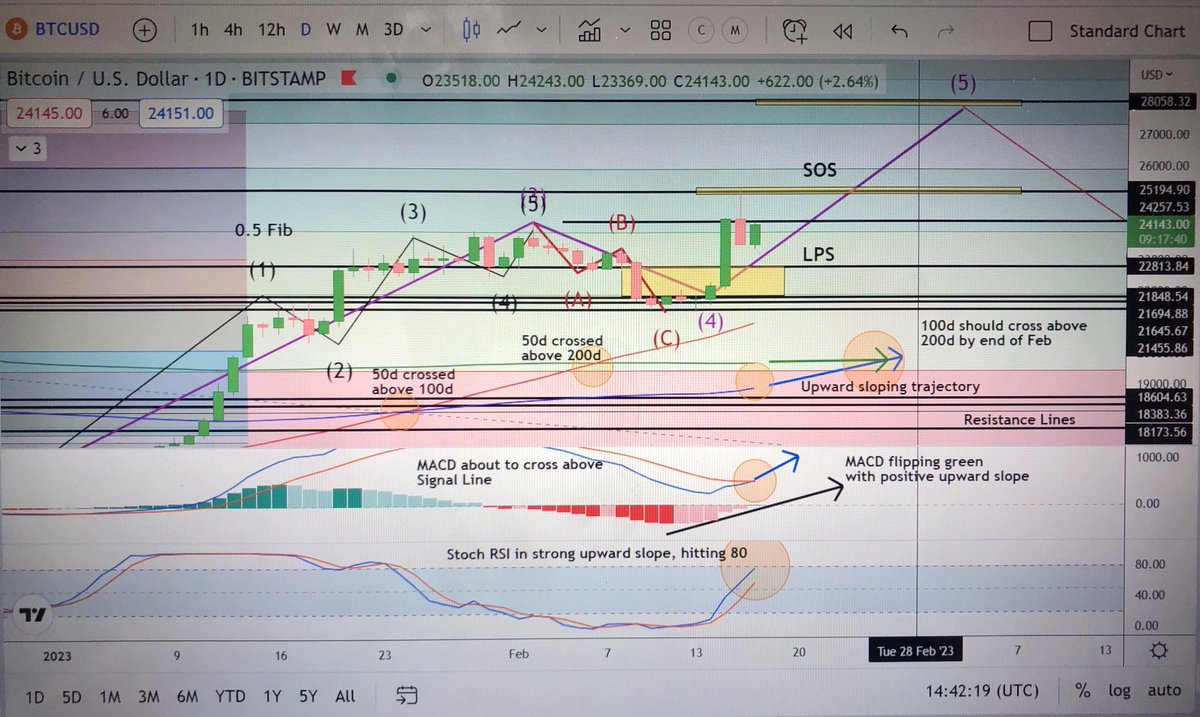Set date range to 6M
Screen dimensions: 1200x717
click(188, 695)
